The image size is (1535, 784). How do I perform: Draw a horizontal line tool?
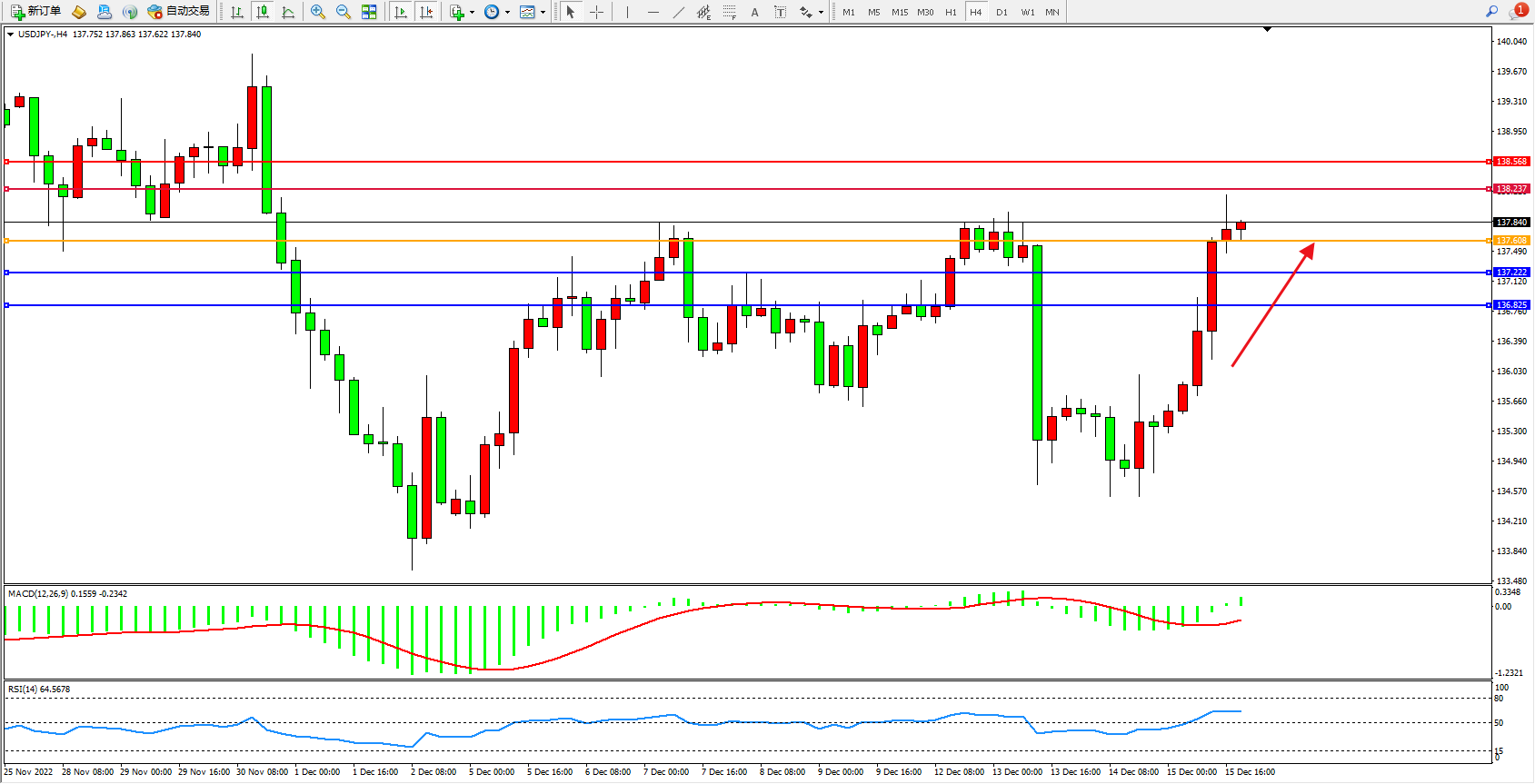653,12
